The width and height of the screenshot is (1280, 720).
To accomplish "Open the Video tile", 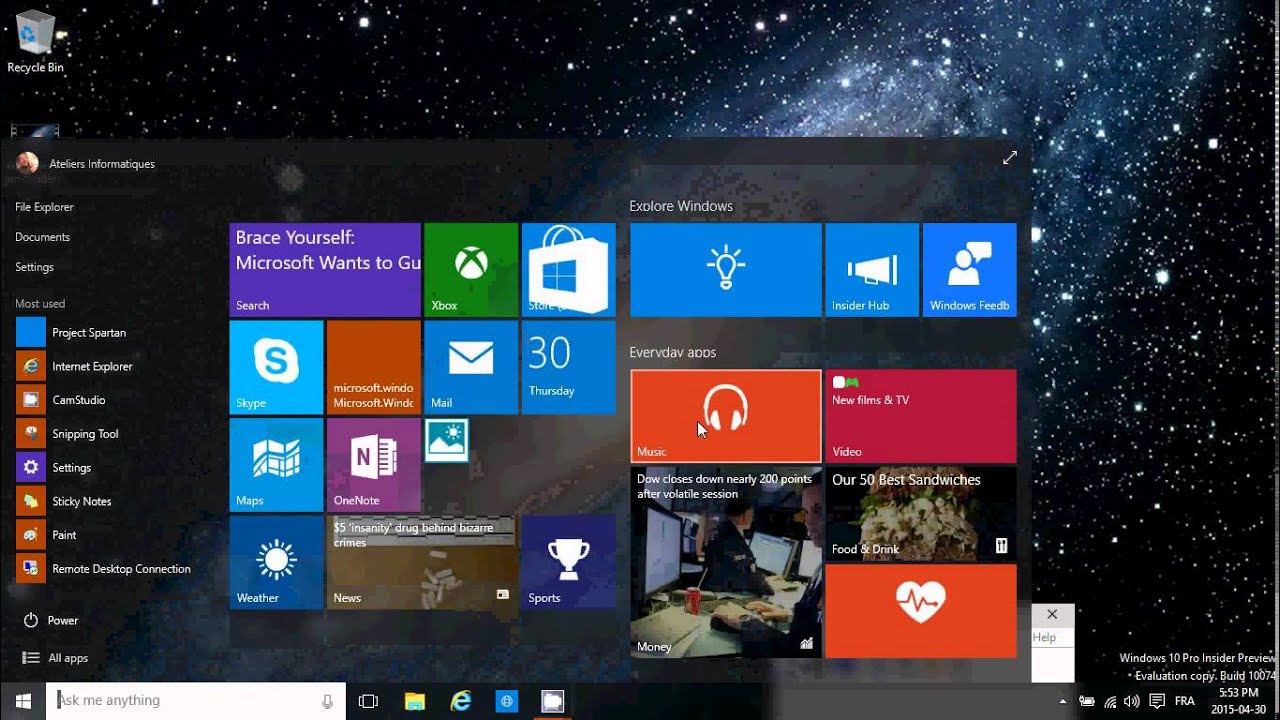I will tap(920, 416).
